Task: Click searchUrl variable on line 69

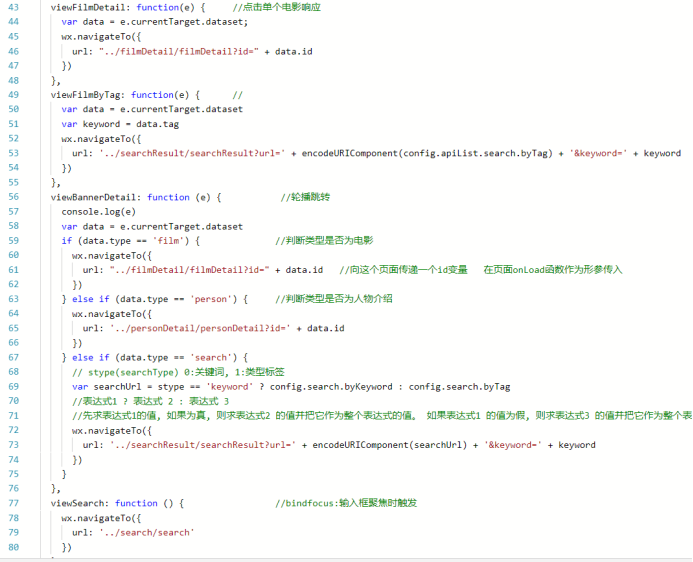Action: pyautogui.click(x=117, y=387)
